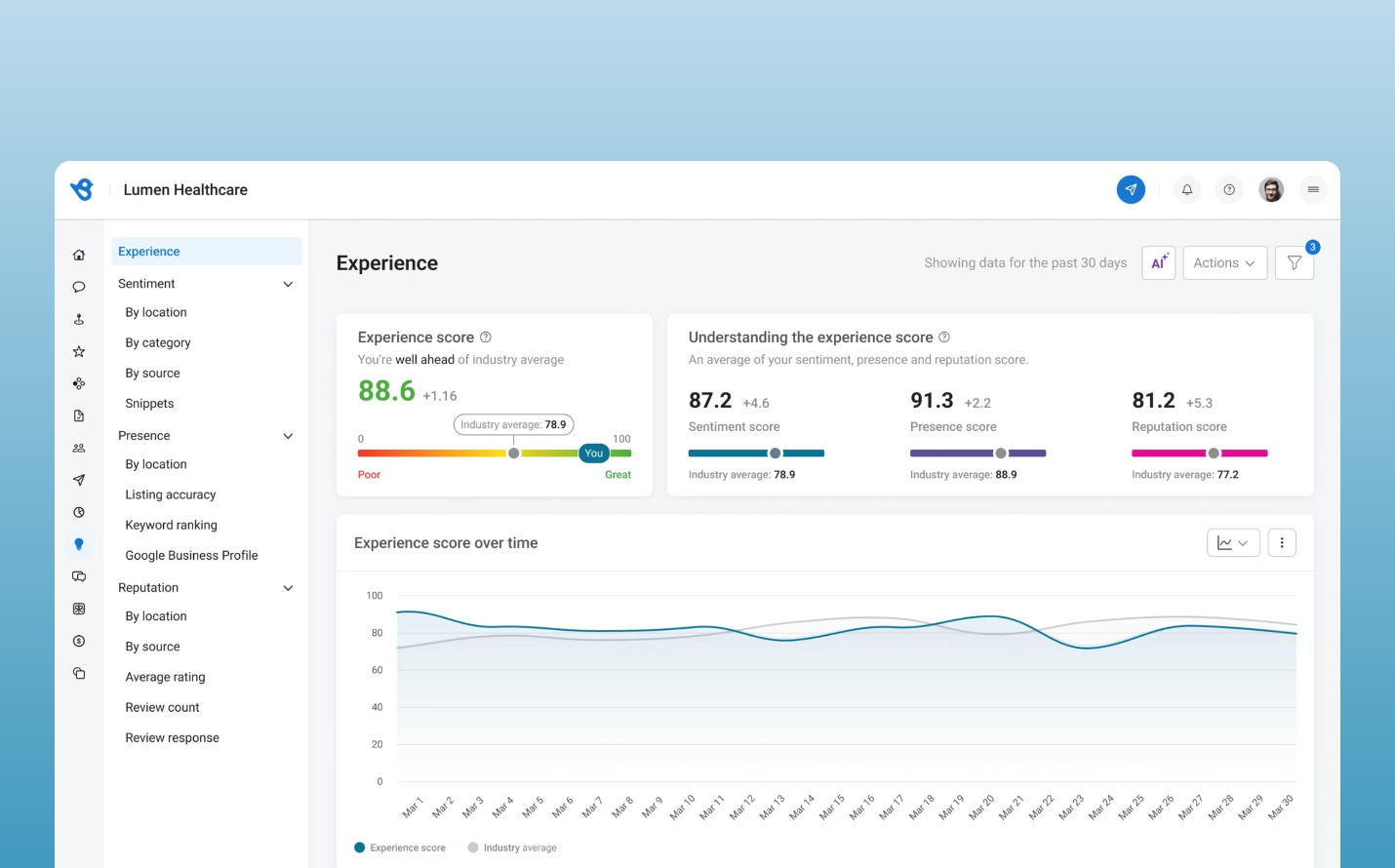The image size is (1395, 868).
Task: Click the Sentiment score bar marker
Action: coord(776,454)
